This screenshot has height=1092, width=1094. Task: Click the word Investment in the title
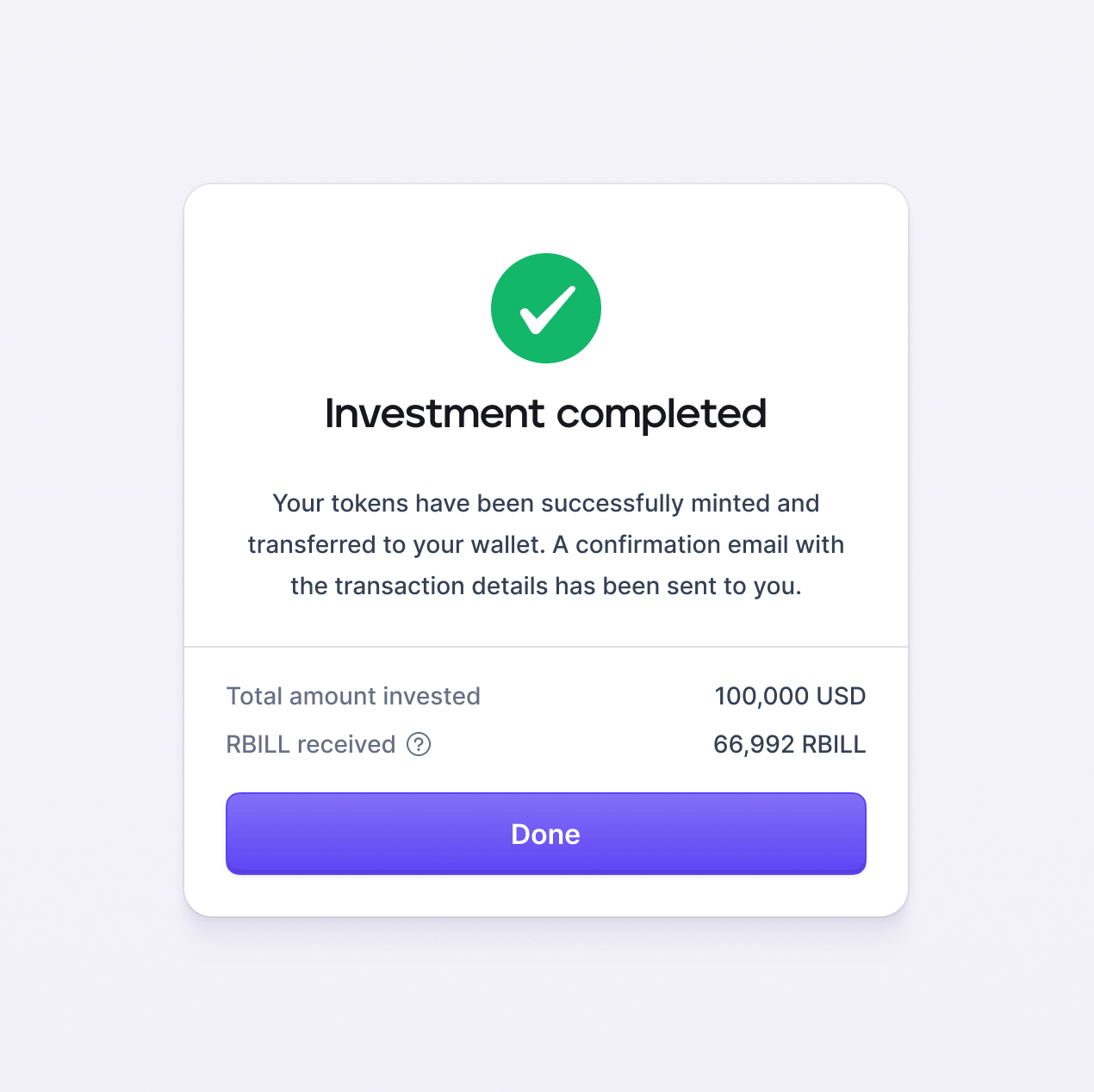pyautogui.click(x=434, y=414)
